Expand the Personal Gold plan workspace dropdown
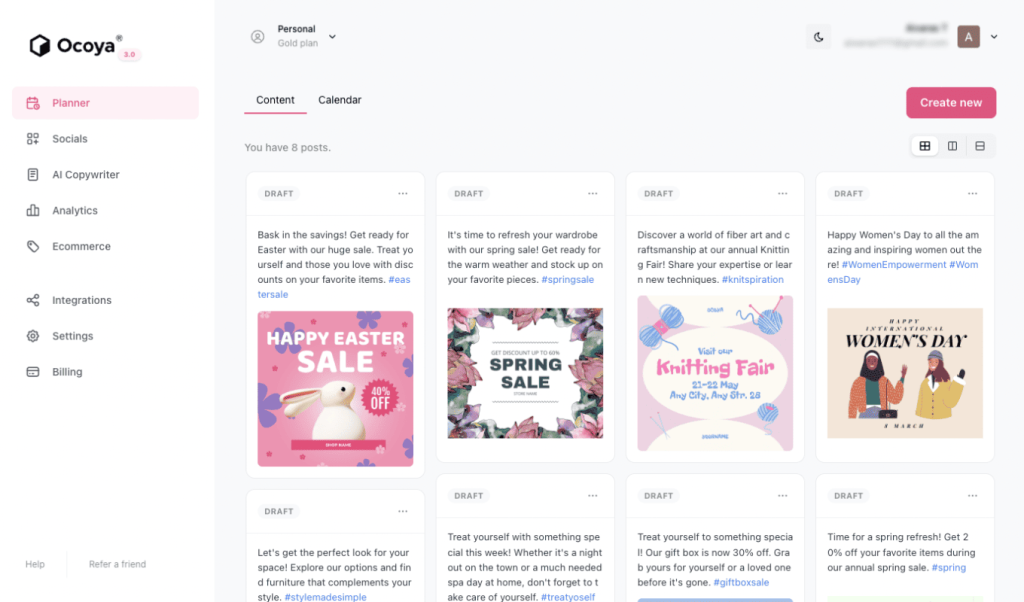 [332, 37]
